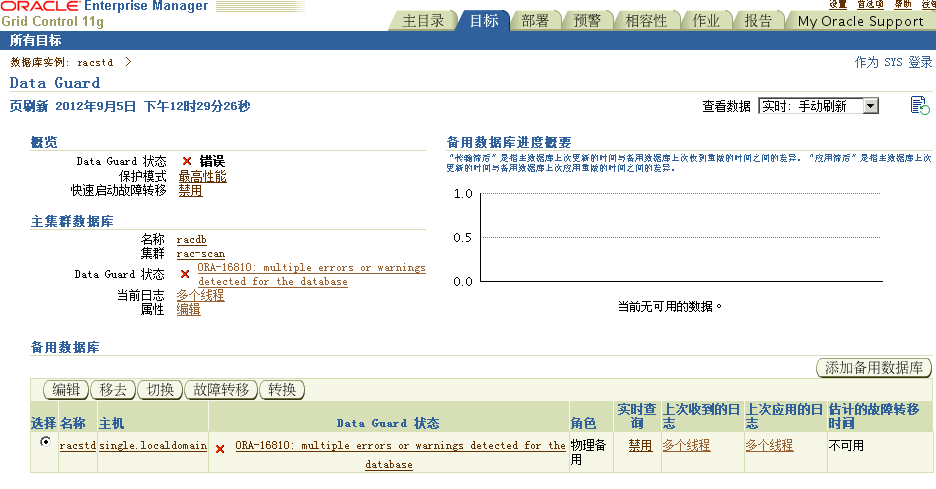Screen dimensions: 936x489
Task: Click the 编辑 properties link
Action: [x=188, y=309]
